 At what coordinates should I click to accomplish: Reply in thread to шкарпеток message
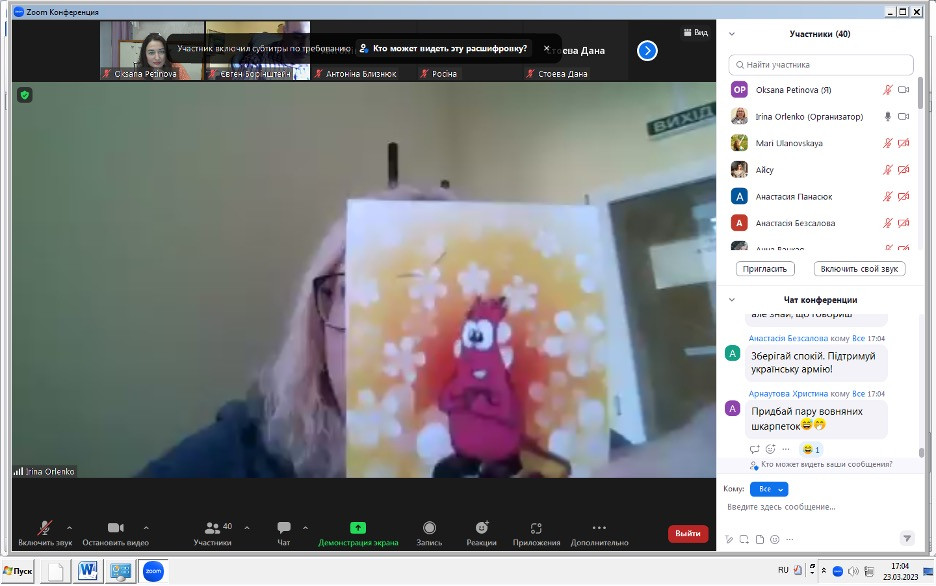click(x=755, y=449)
